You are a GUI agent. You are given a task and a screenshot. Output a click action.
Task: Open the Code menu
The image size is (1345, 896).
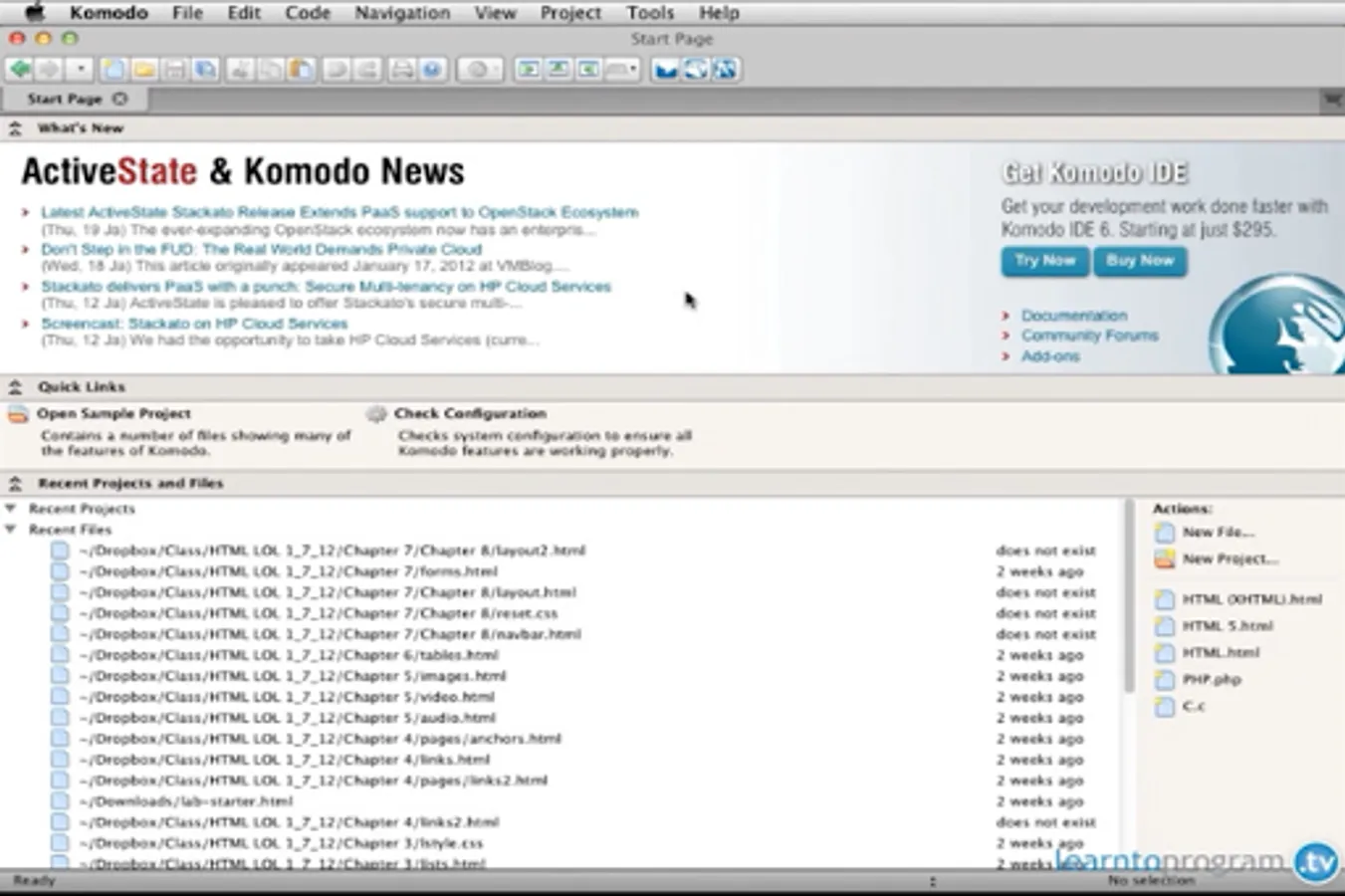click(308, 13)
